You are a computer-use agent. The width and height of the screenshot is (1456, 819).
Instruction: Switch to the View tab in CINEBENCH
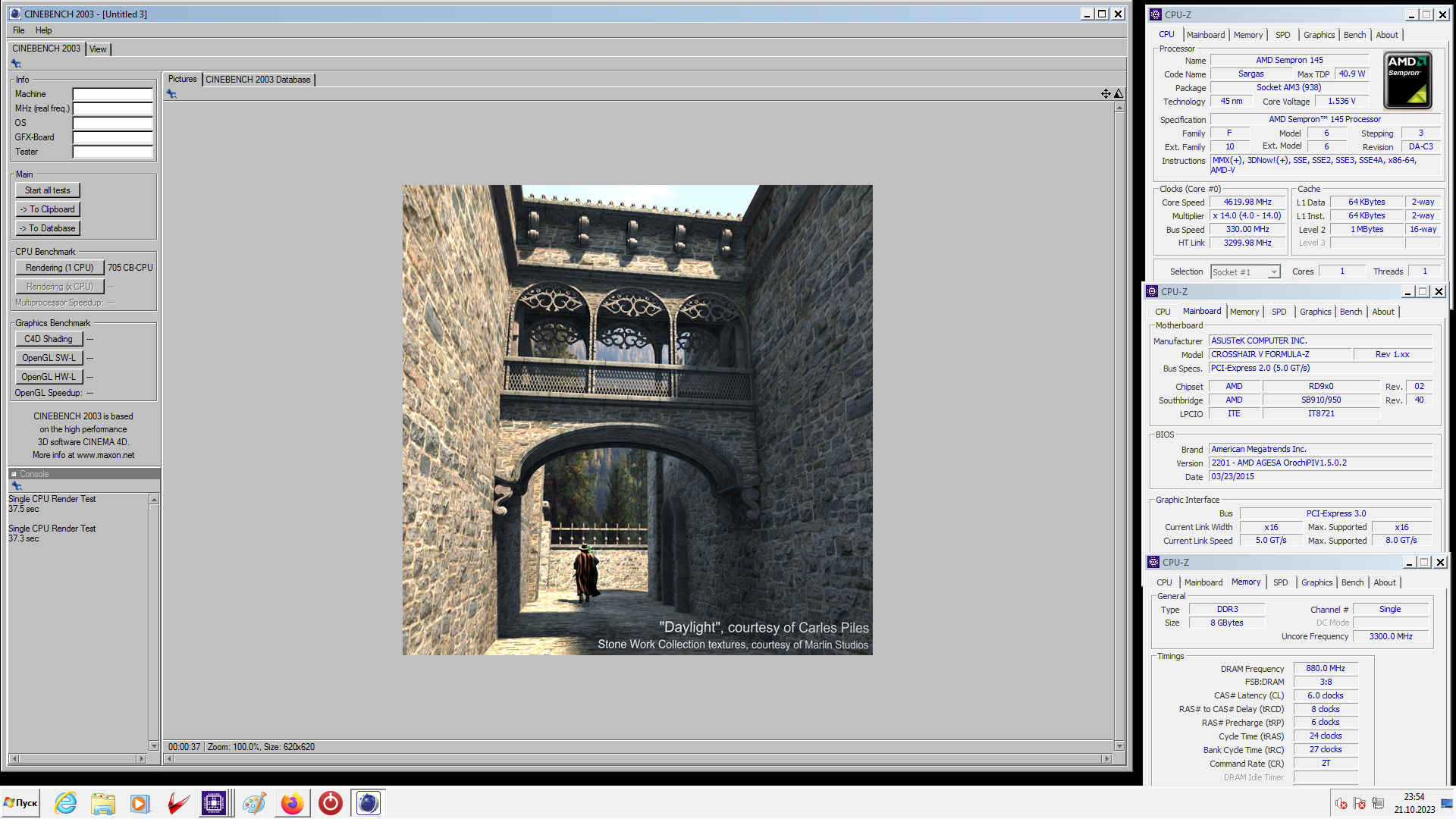pos(98,49)
